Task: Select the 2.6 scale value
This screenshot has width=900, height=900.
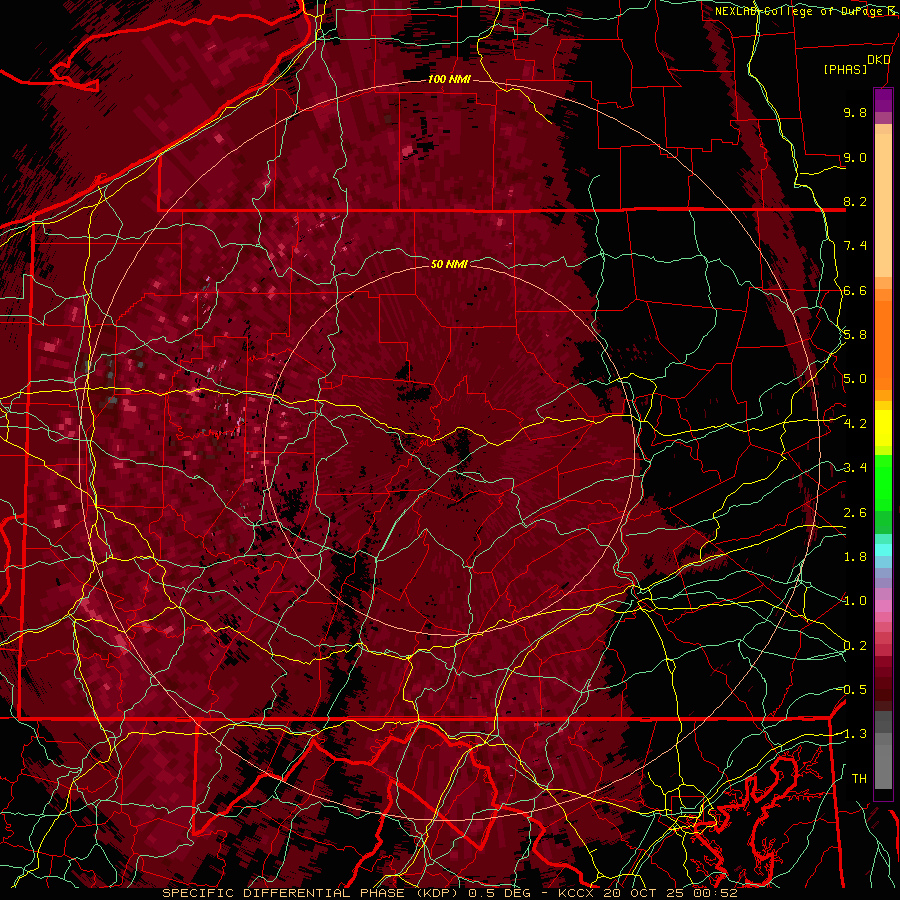Action: [855, 513]
